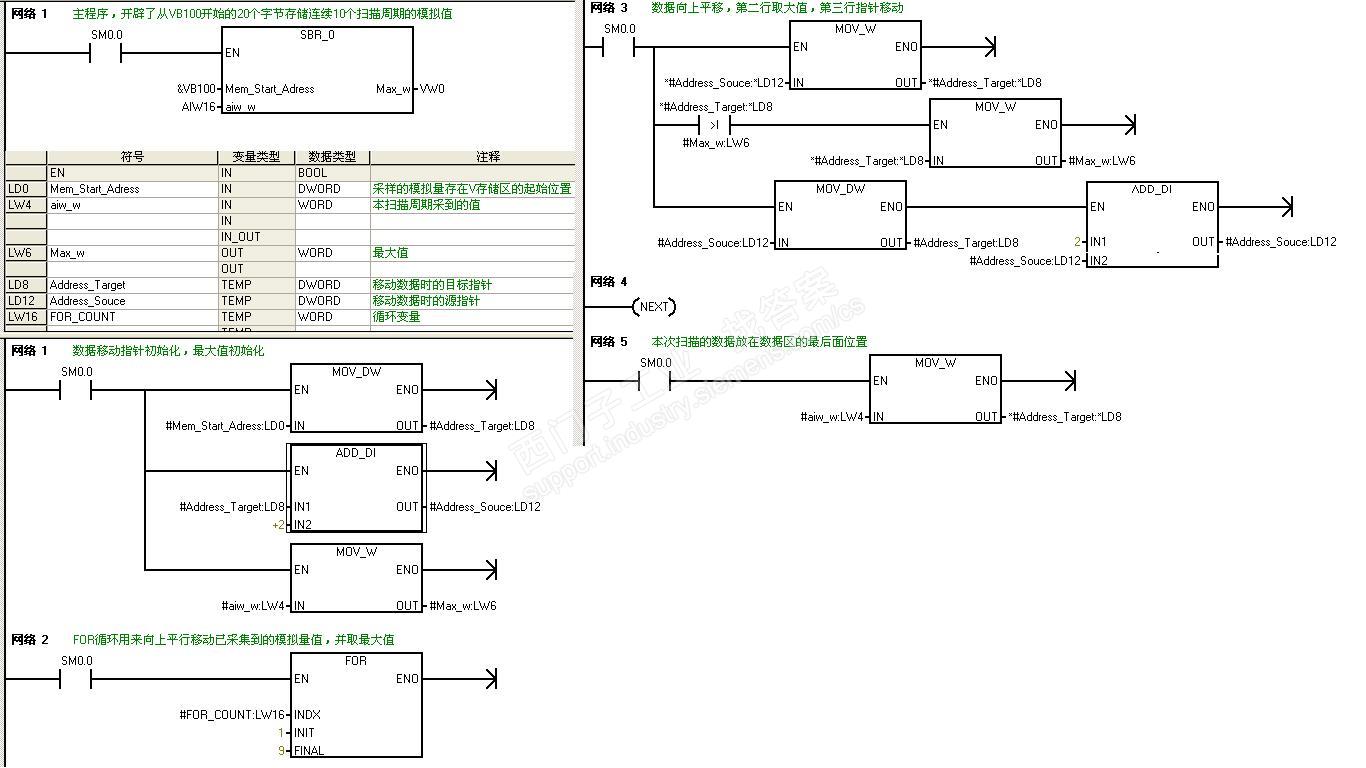1366x768 pixels.
Task: Select the NEXT coil in network 4
Action: click(x=654, y=306)
